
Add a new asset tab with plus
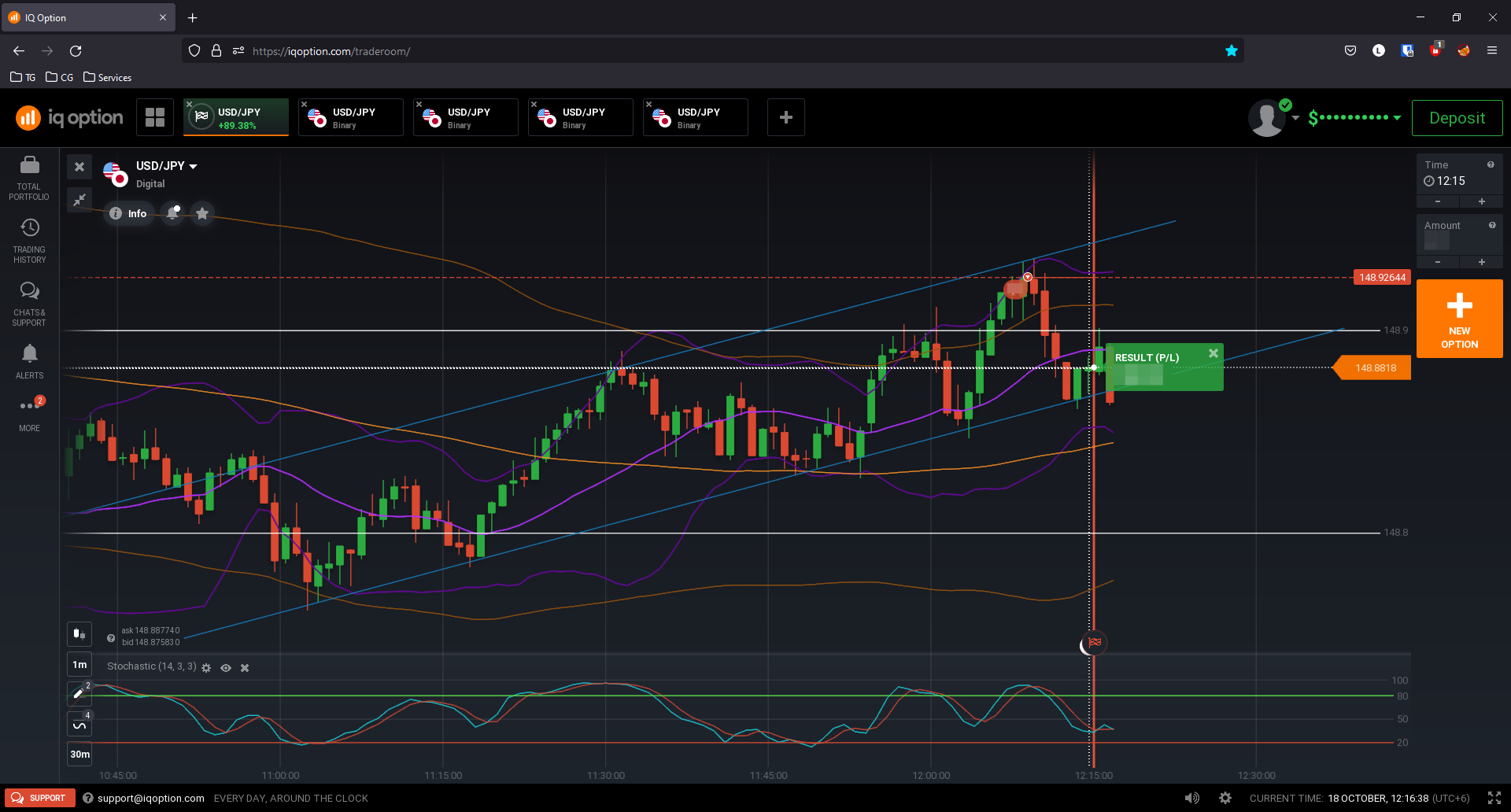[785, 117]
